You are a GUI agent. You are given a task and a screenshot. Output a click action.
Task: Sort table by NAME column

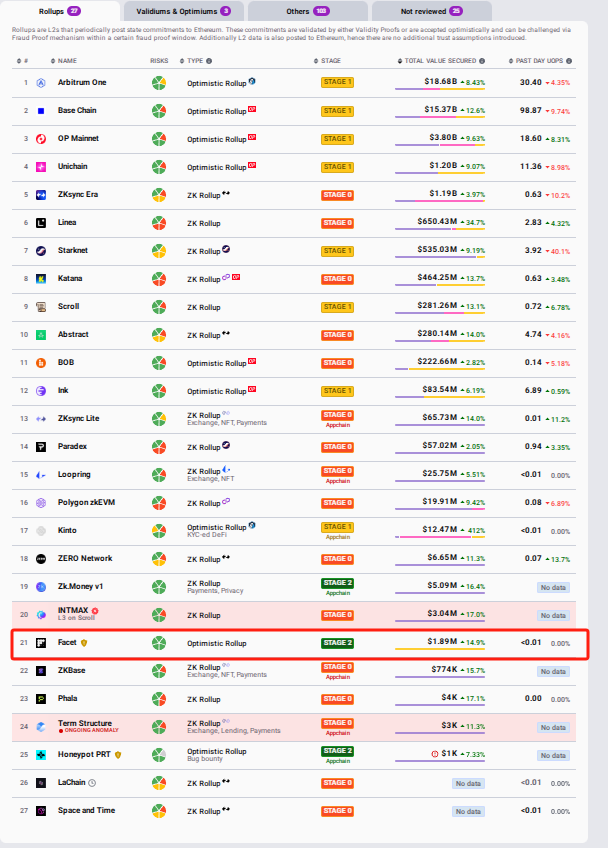tap(64, 61)
